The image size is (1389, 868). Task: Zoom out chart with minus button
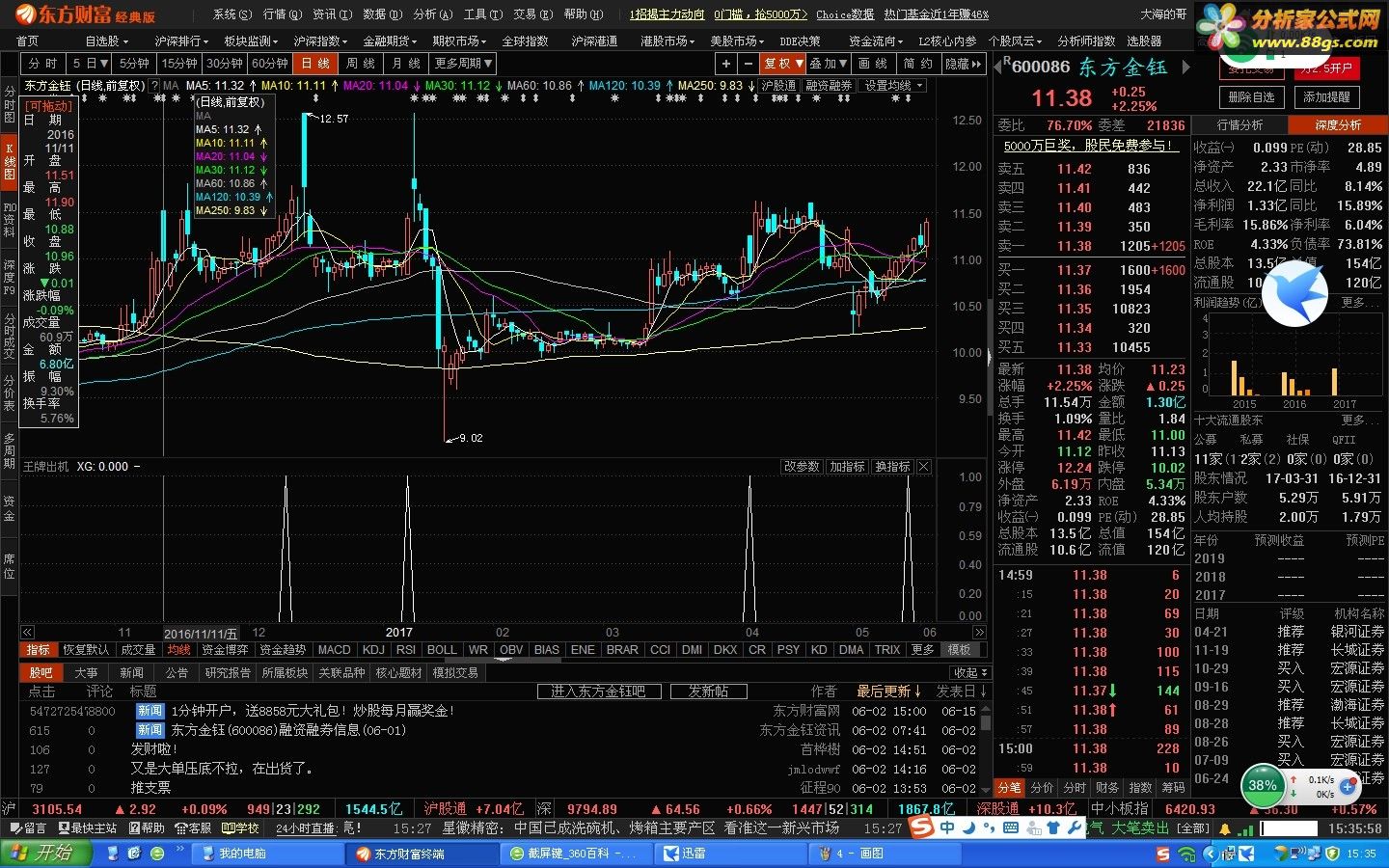749,64
